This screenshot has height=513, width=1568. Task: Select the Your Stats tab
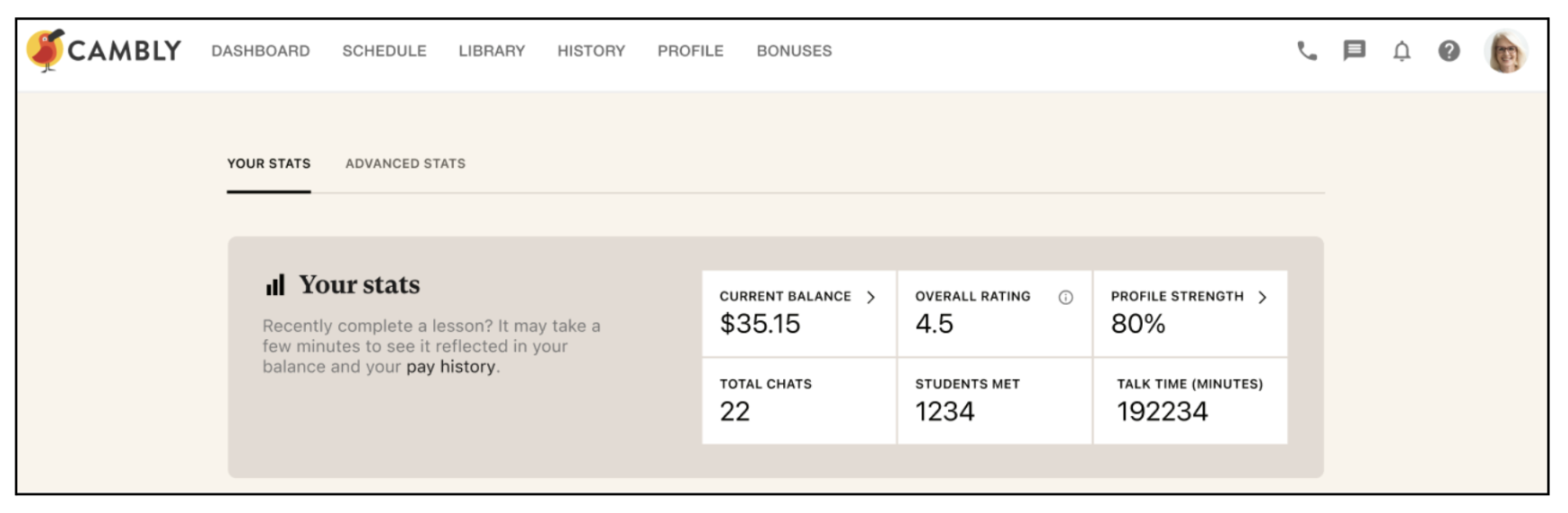[269, 163]
